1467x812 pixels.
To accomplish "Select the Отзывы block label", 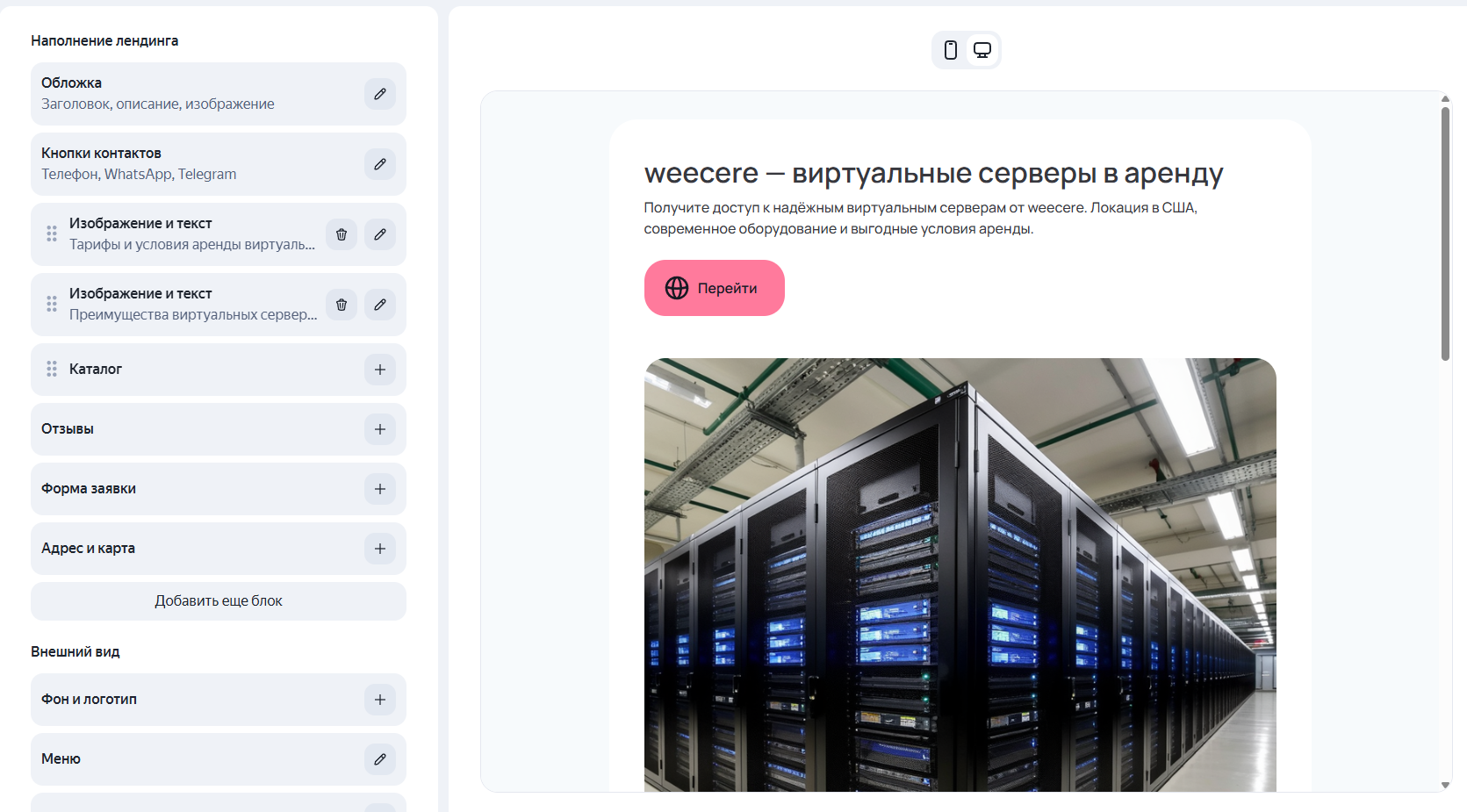I will pos(68,429).
